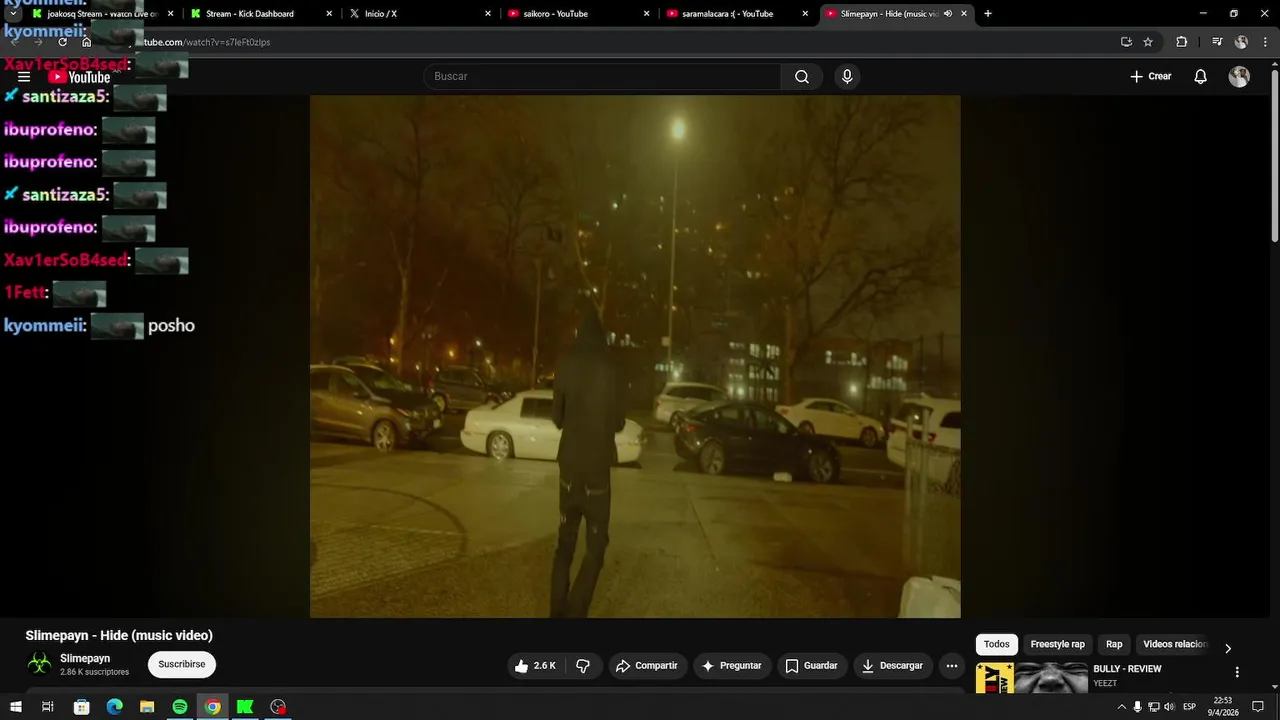Open the Windows Start menu
1280x720 pixels.
click(x=15, y=707)
